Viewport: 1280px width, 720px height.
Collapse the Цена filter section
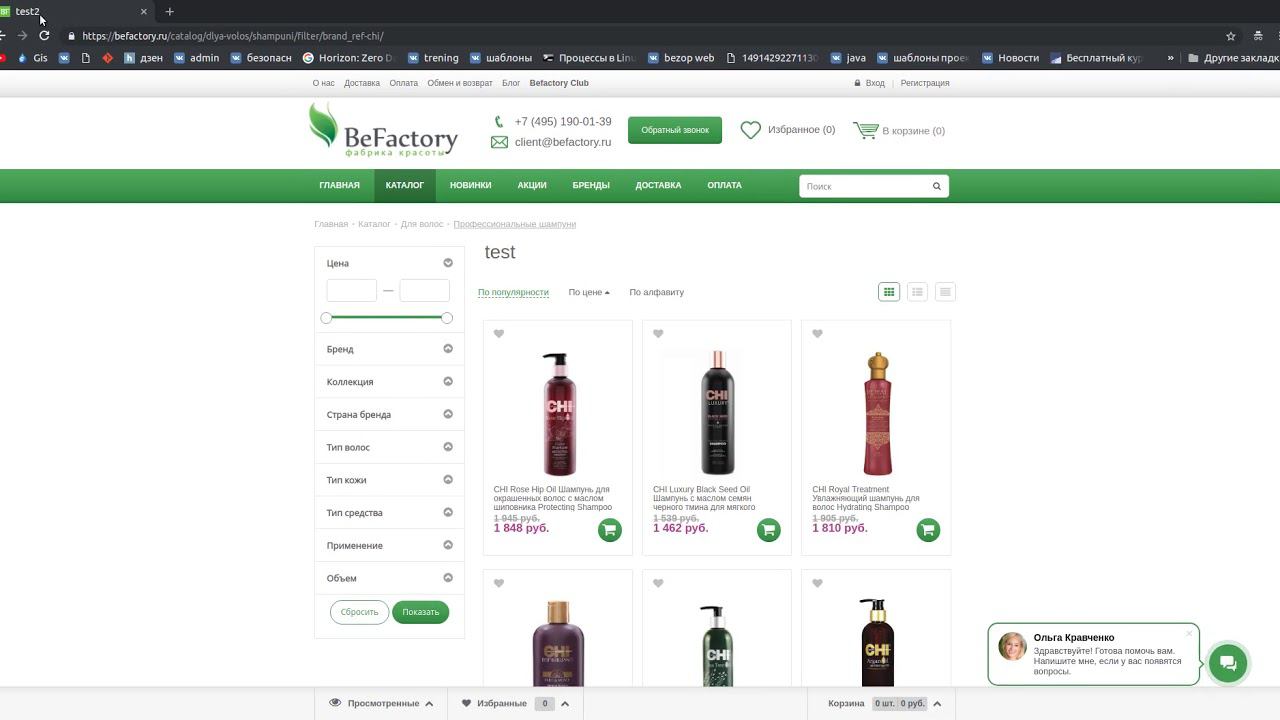pos(448,263)
